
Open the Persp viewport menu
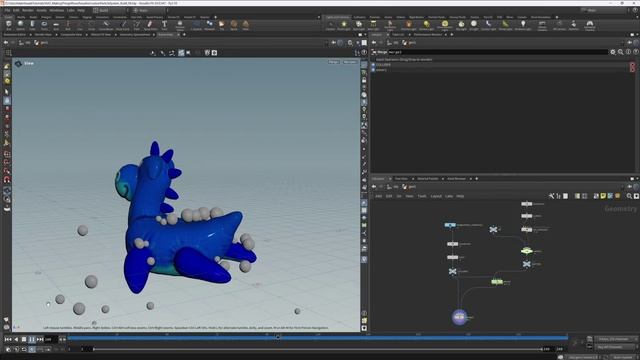click(x=333, y=62)
